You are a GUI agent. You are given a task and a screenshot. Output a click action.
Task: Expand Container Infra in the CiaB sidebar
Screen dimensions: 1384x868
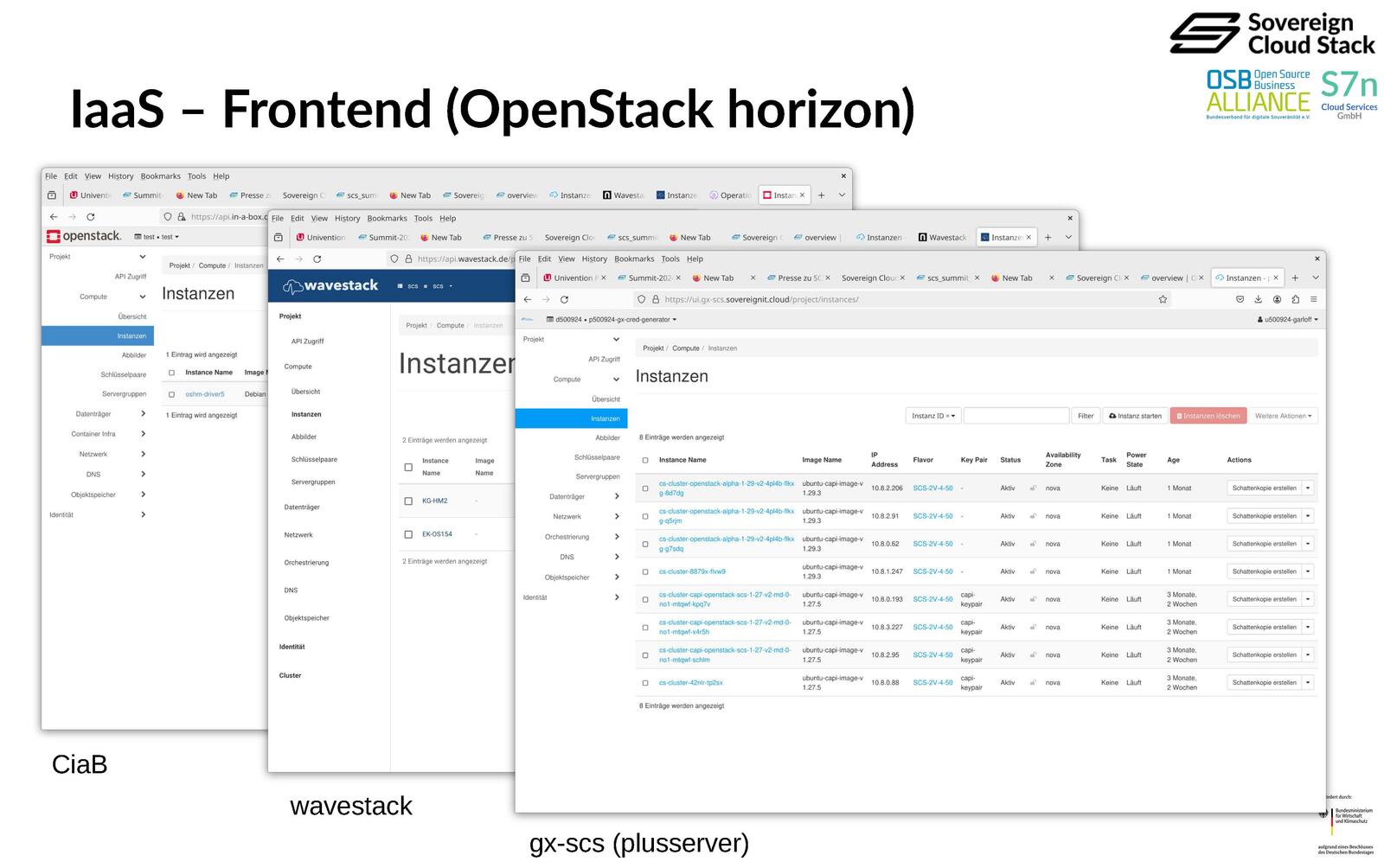[x=143, y=434]
